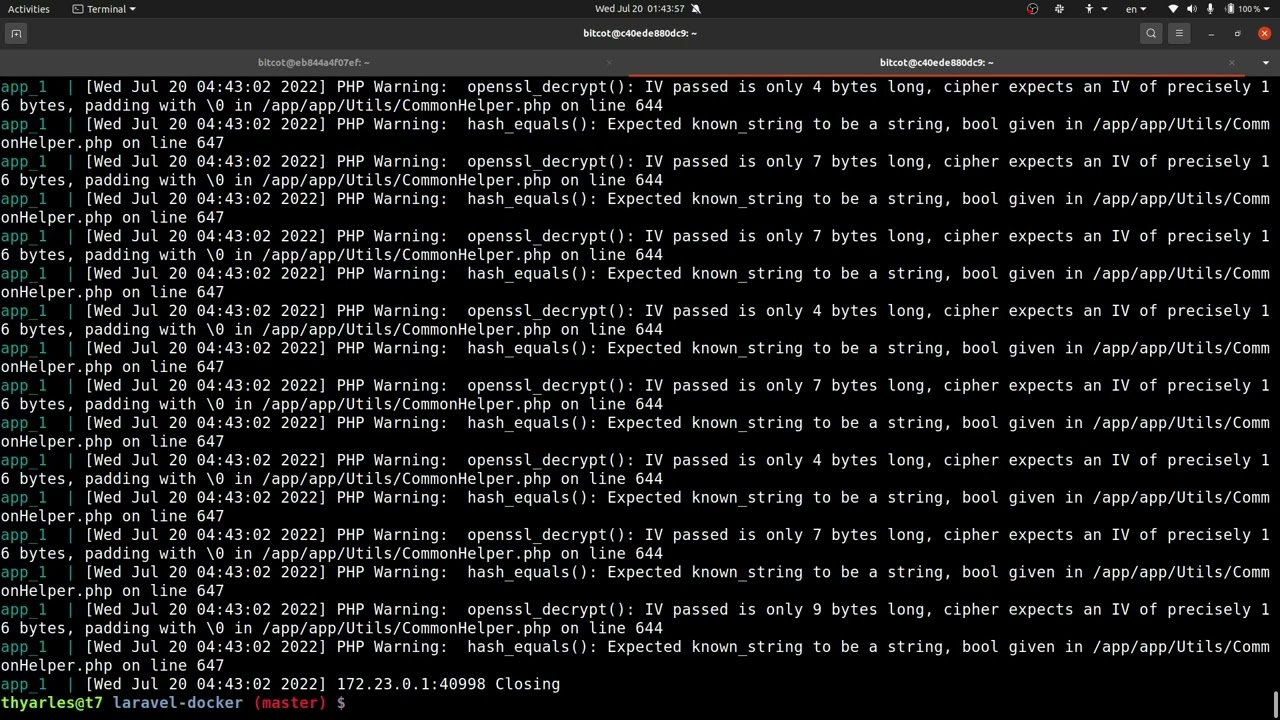The image size is (1280, 720).
Task: Click the window title 'bitcot@c40ede880dc9: ~'
Action: (640, 33)
